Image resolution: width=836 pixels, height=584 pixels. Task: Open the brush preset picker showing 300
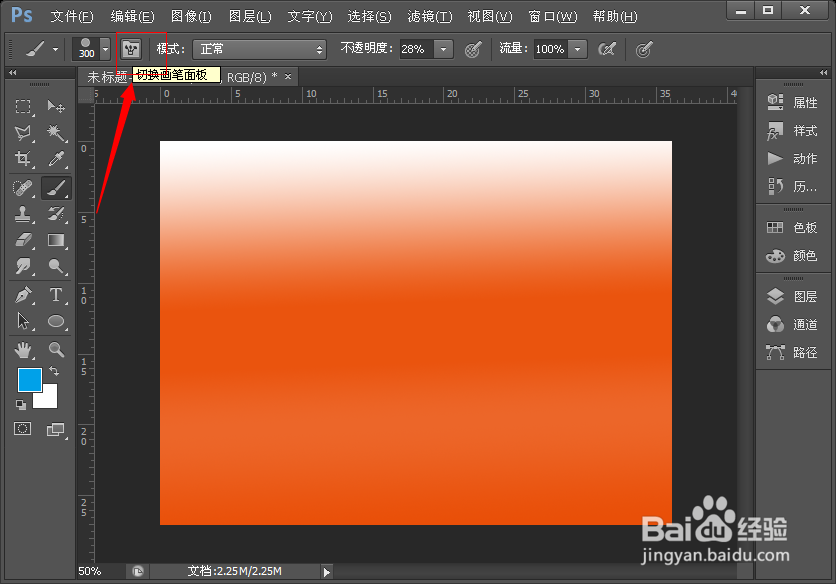tap(91, 49)
